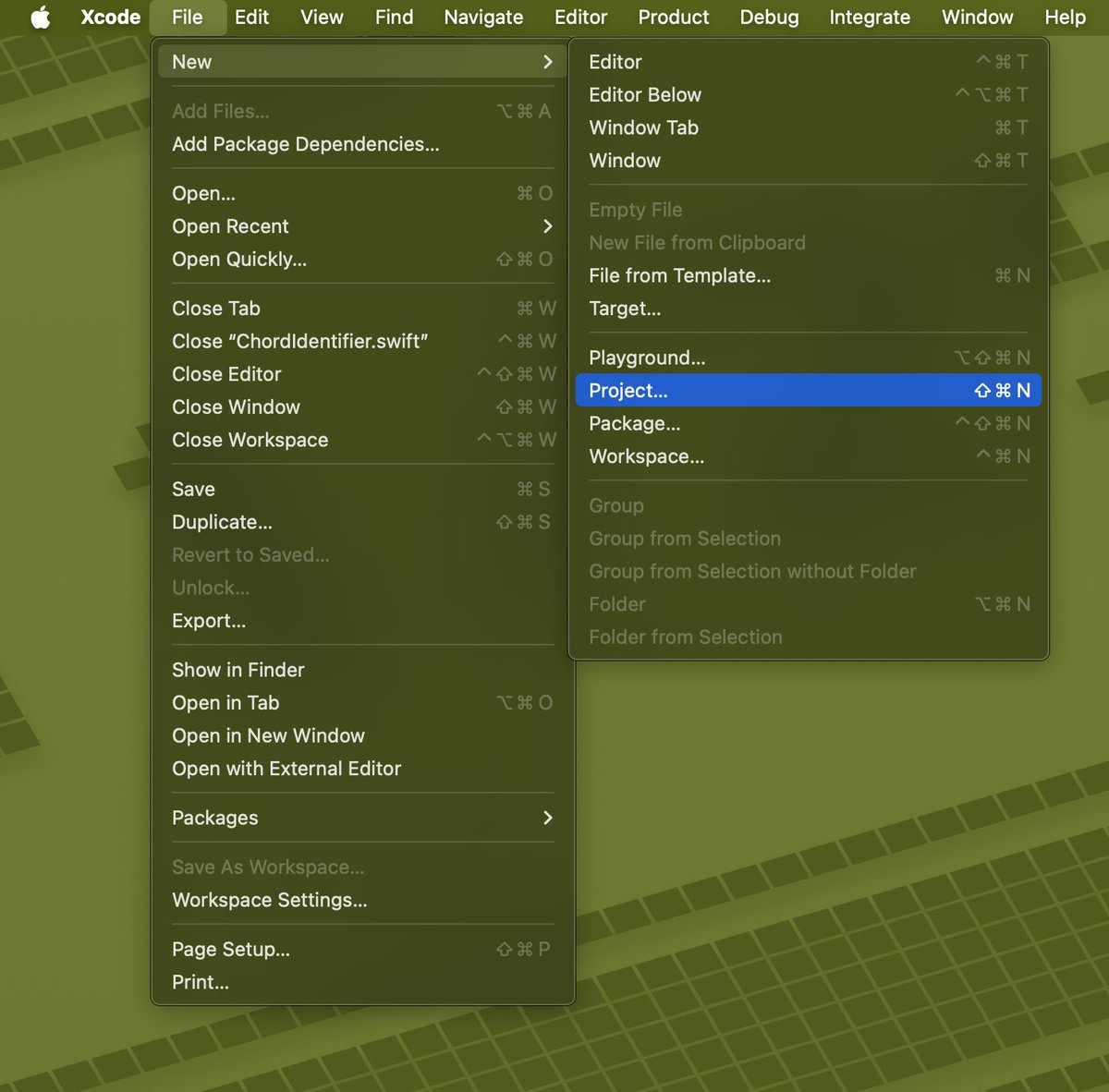Select Print…

[x=362, y=982]
